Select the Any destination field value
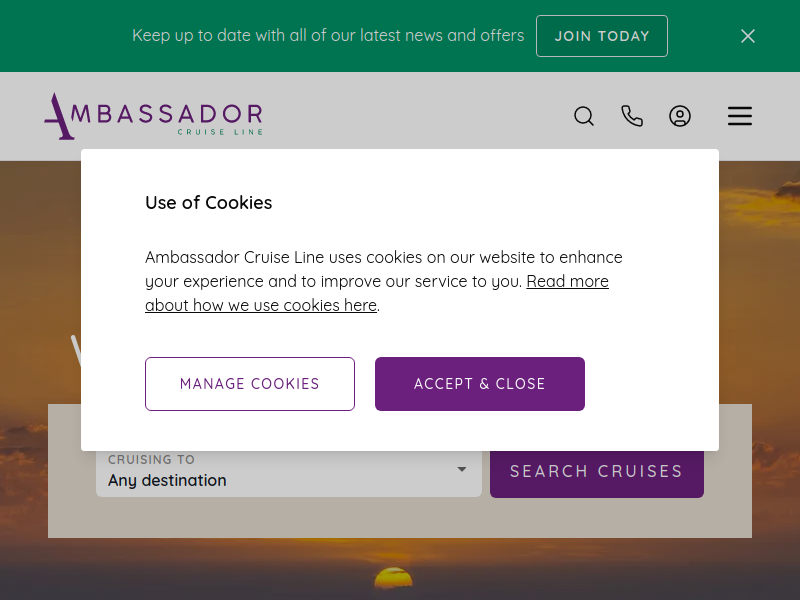This screenshot has width=800, height=600. (167, 480)
